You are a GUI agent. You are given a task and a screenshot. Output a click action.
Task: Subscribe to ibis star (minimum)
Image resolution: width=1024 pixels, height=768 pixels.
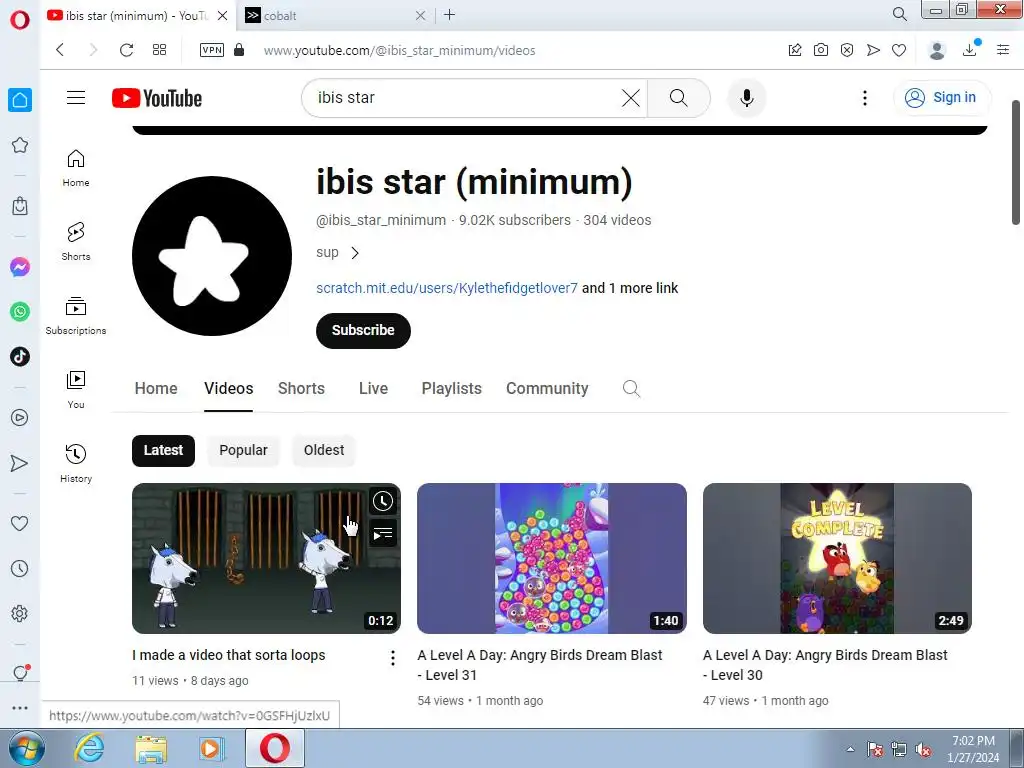coord(363,330)
